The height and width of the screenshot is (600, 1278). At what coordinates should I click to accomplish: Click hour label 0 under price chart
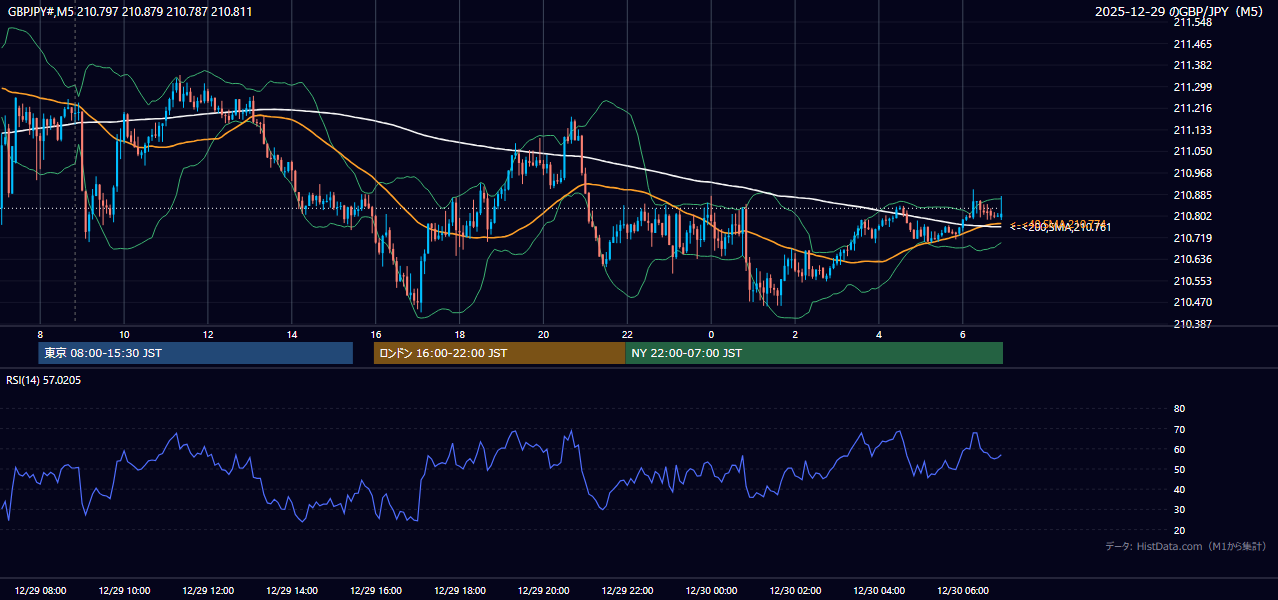point(711,334)
